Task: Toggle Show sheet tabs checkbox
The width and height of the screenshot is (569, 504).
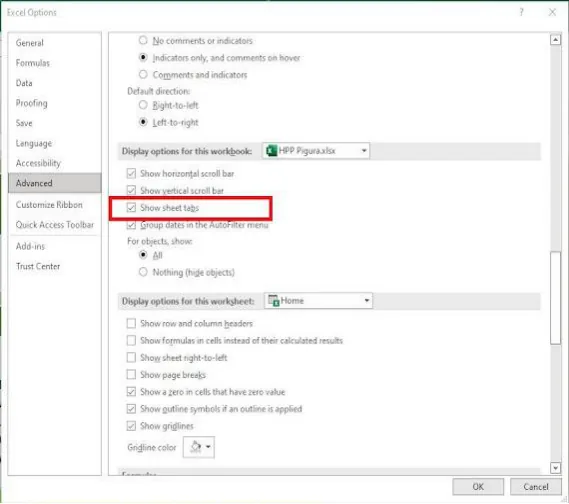Action: (x=131, y=208)
